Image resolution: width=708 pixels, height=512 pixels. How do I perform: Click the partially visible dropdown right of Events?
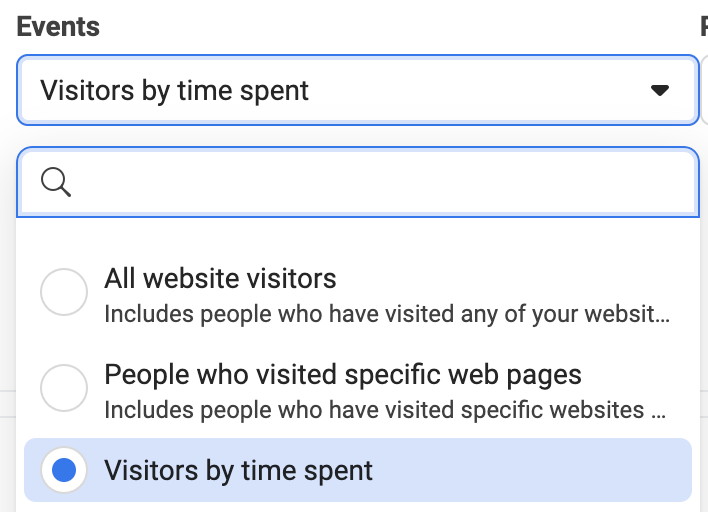coord(704,90)
